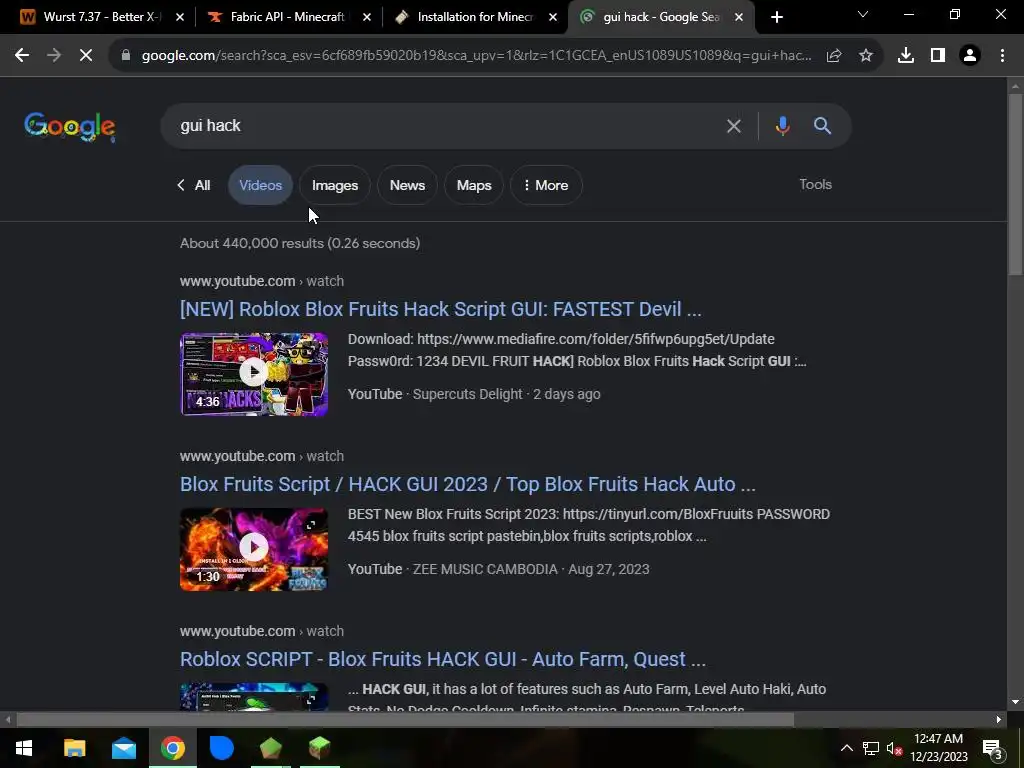
Task: Switch to Wurst 7.37 tab
Action: pyautogui.click(x=101, y=17)
